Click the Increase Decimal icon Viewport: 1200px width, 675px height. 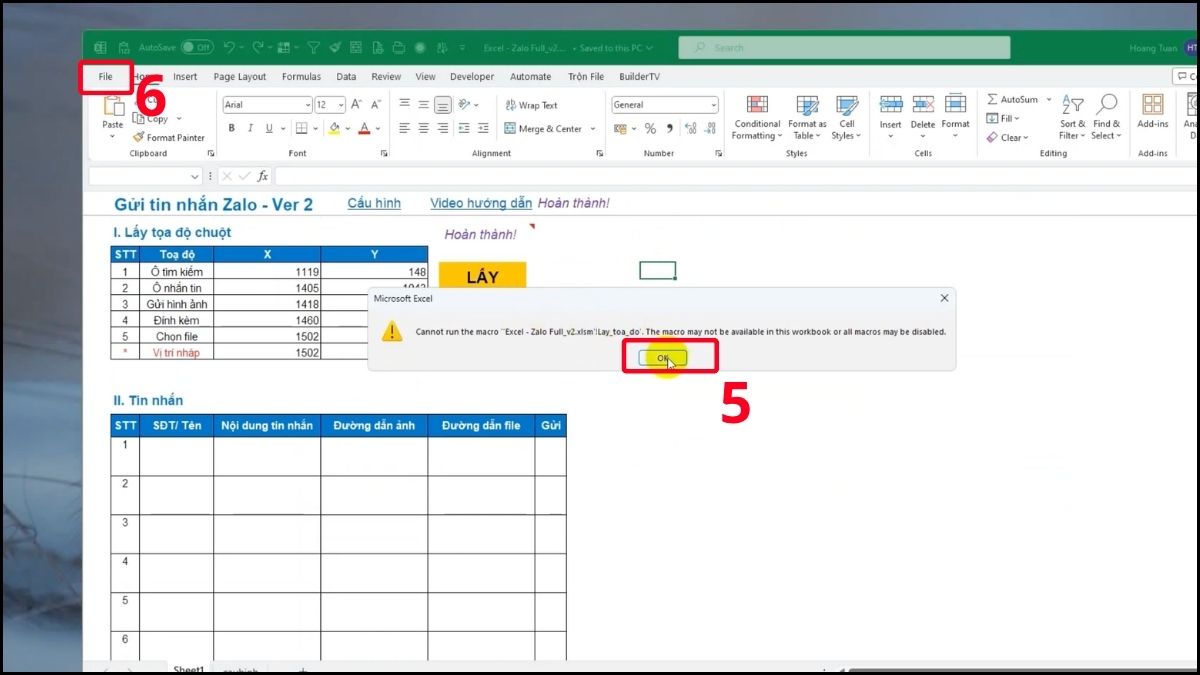[x=690, y=129]
